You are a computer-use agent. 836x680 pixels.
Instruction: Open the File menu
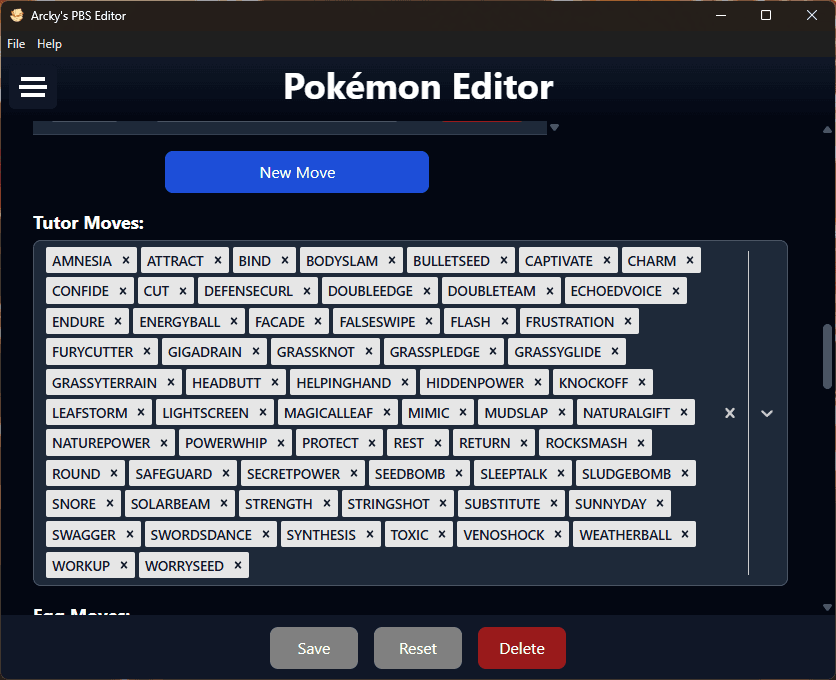pyautogui.click(x=16, y=44)
